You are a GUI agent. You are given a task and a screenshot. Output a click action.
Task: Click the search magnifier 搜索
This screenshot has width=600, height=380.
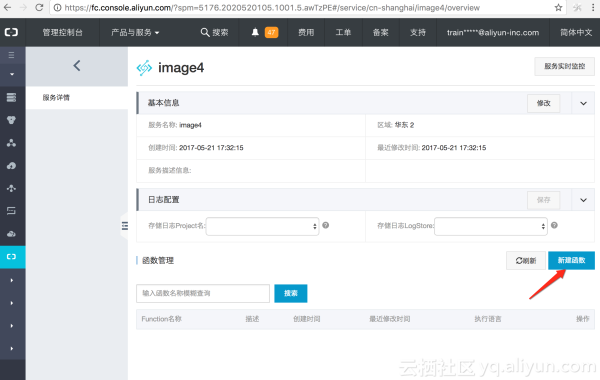(214, 33)
